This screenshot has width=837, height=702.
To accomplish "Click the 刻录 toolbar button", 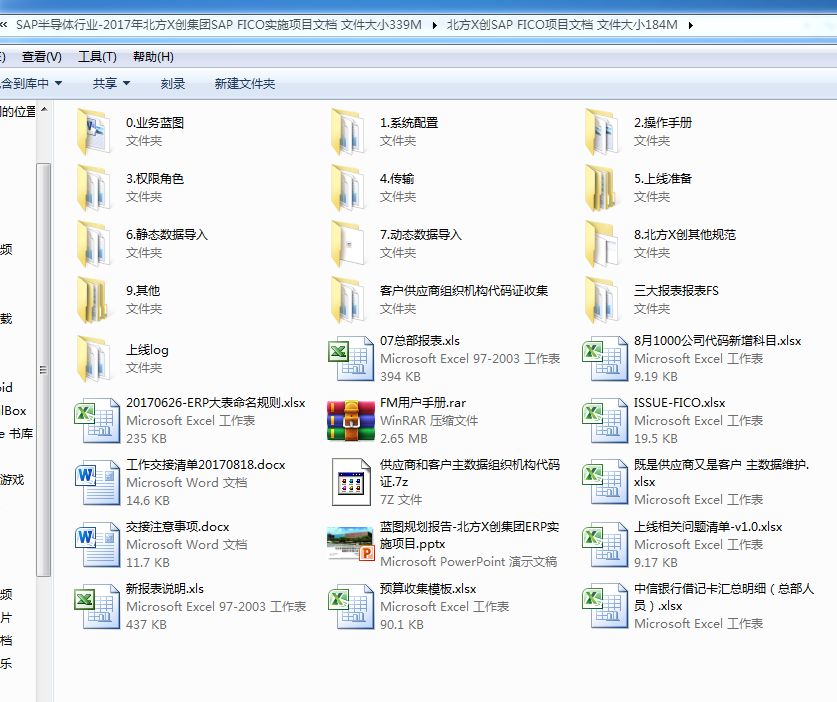I will tap(172, 83).
